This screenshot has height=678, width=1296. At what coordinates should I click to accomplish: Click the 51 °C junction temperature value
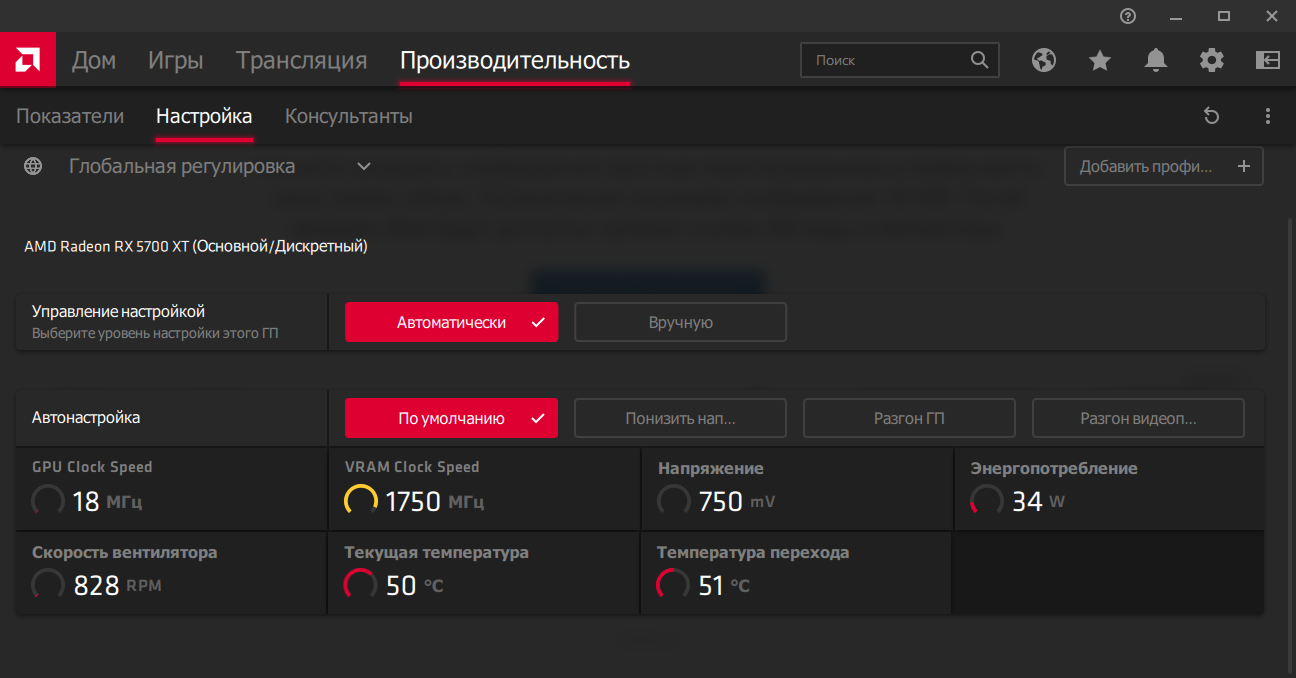(x=724, y=585)
